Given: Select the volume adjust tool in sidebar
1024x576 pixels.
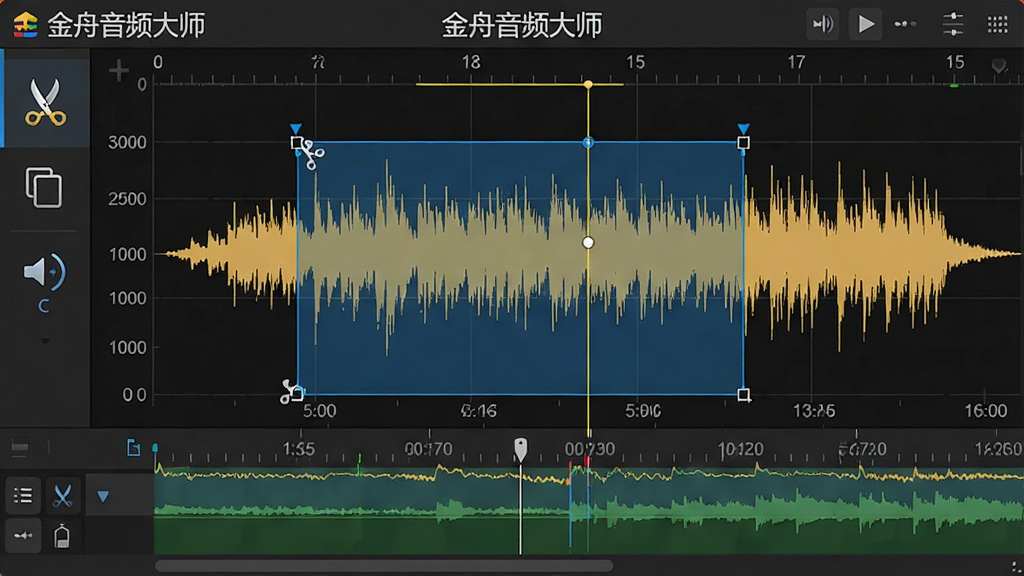Looking at the screenshot, I should click(x=44, y=272).
